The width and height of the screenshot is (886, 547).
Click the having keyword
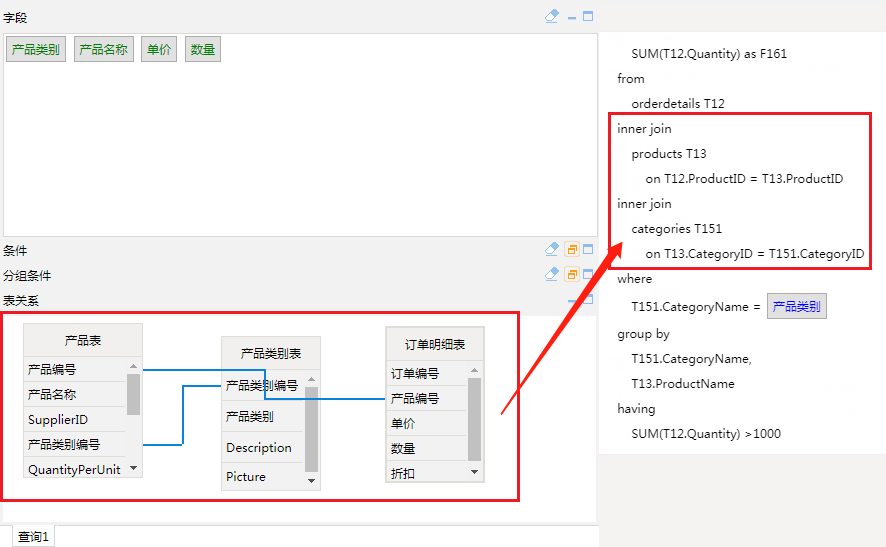click(x=636, y=409)
